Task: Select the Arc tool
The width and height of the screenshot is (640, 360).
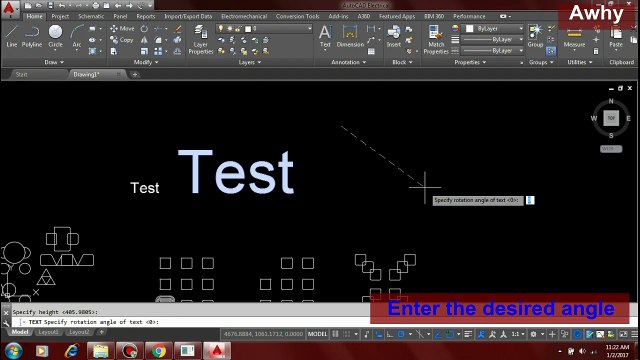Action: [77, 36]
